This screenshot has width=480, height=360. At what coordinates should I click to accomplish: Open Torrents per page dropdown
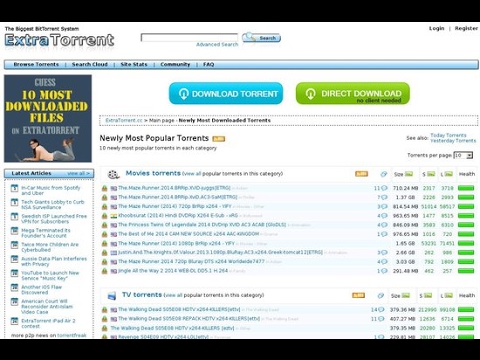[463, 155]
